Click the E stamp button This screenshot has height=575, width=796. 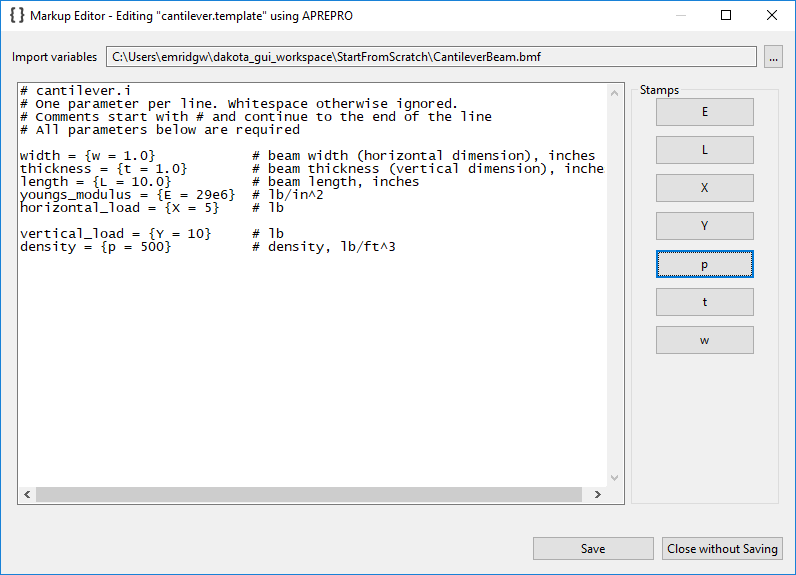click(x=705, y=112)
